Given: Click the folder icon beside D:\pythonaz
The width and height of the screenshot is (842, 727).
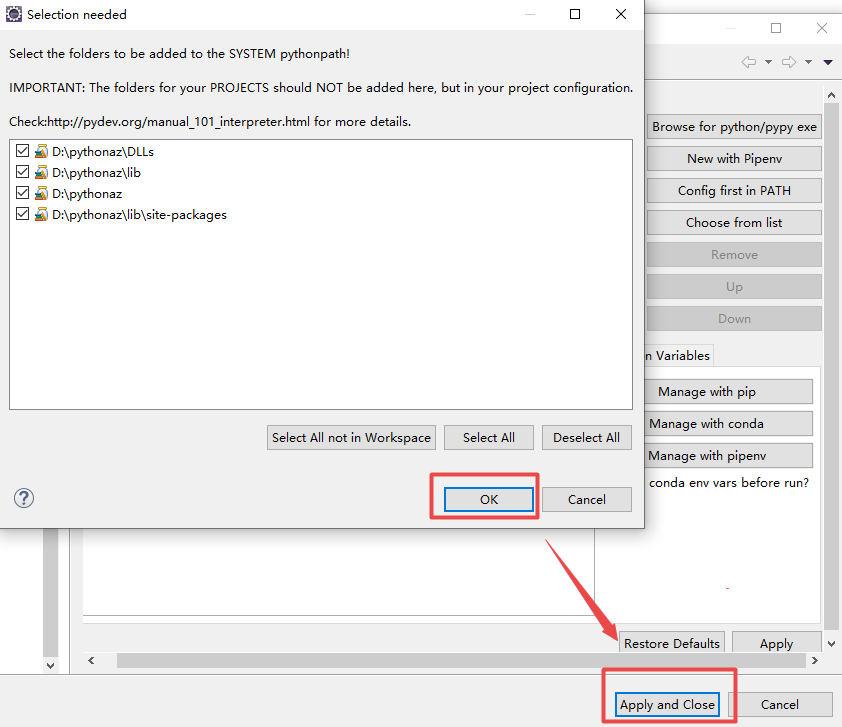Looking at the screenshot, I should tap(41, 193).
